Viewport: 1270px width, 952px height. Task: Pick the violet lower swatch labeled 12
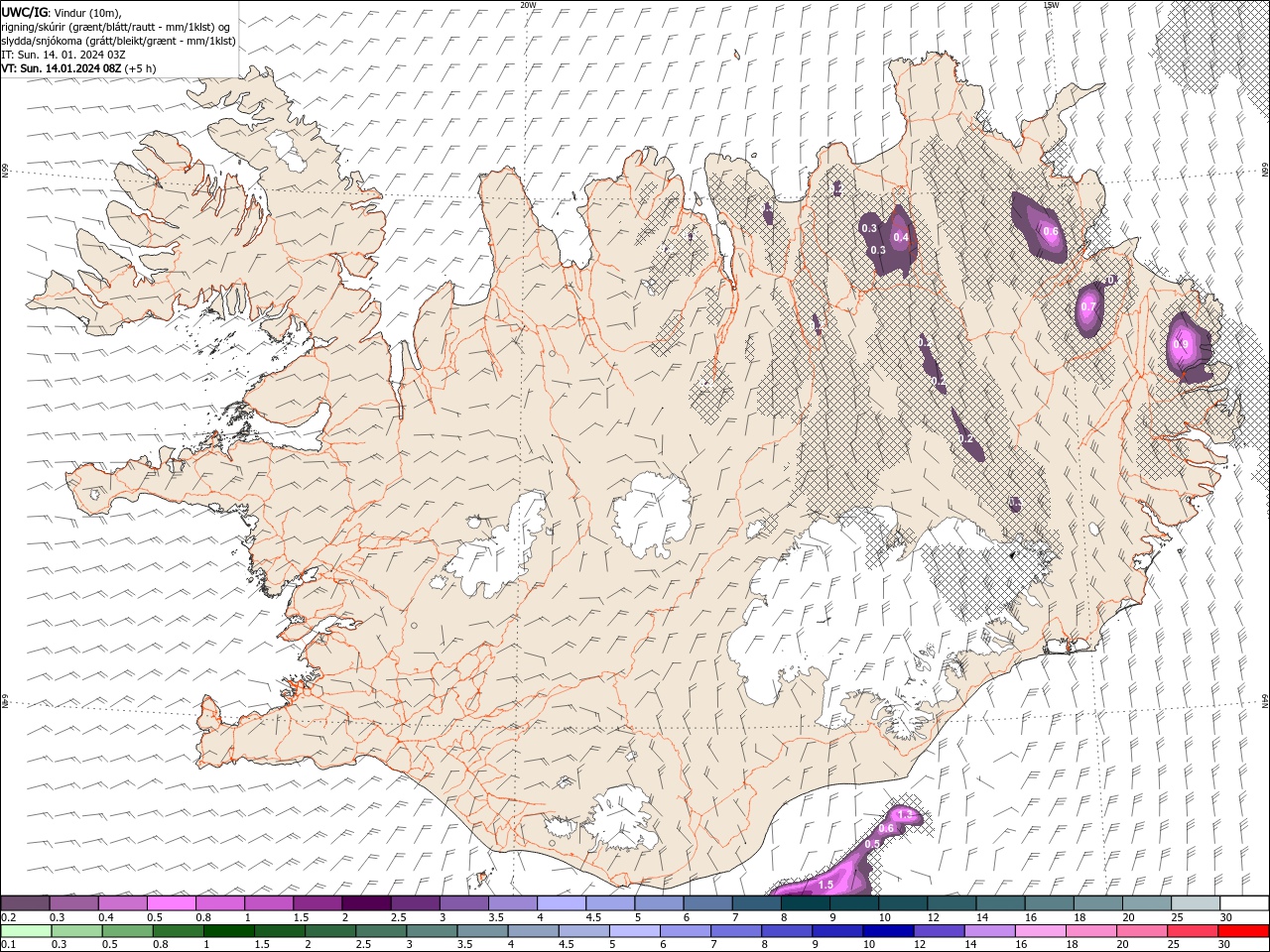coord(939,931)
